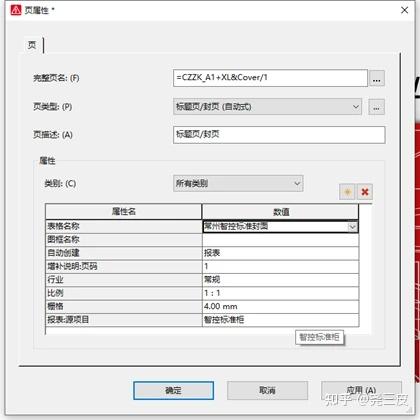This screenshot has height=420, width=420.
Task: Click the 1 : 1 scale value
Action: 281,293
